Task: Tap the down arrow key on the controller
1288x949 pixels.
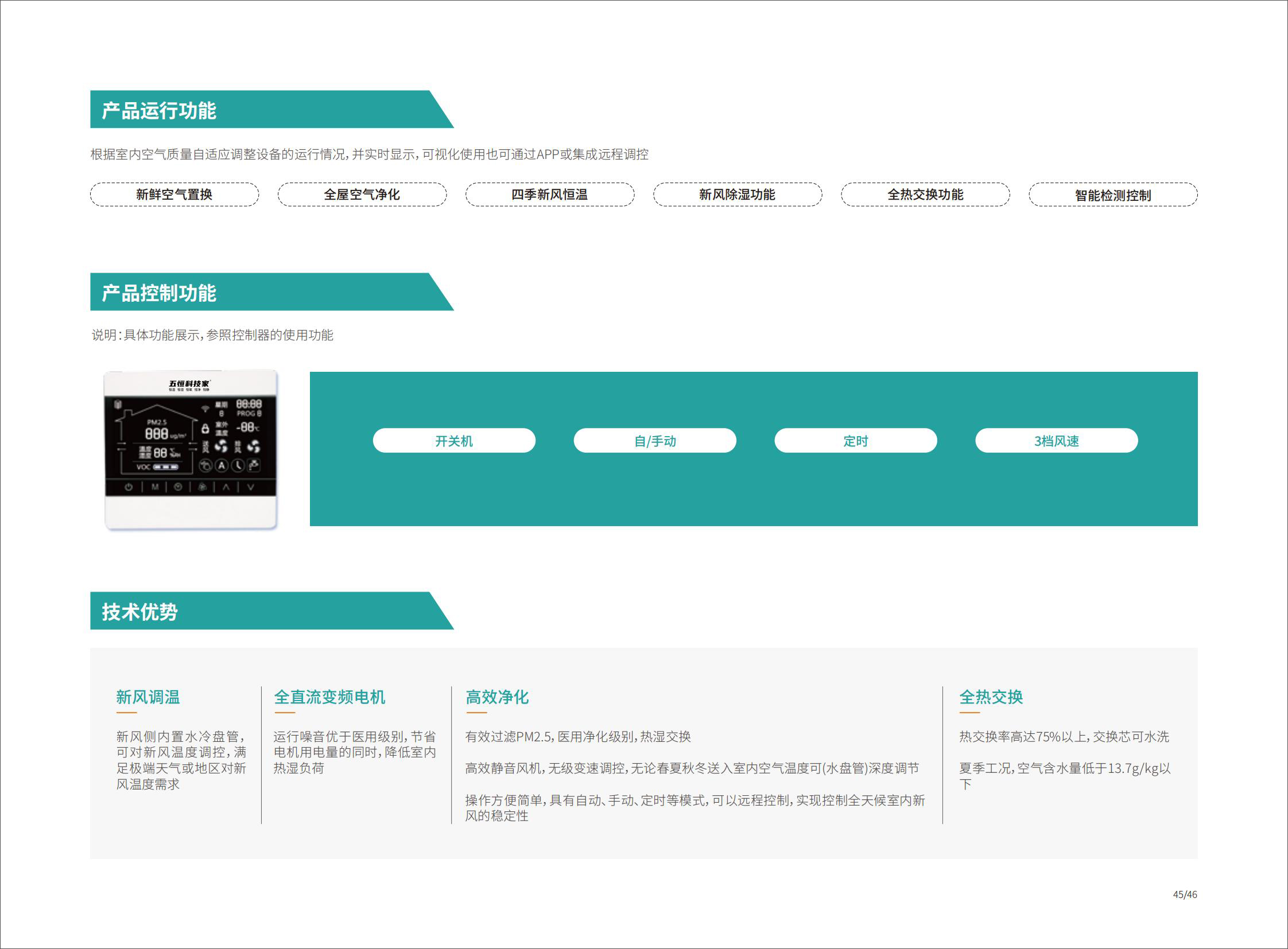Action: coord(251,487)
